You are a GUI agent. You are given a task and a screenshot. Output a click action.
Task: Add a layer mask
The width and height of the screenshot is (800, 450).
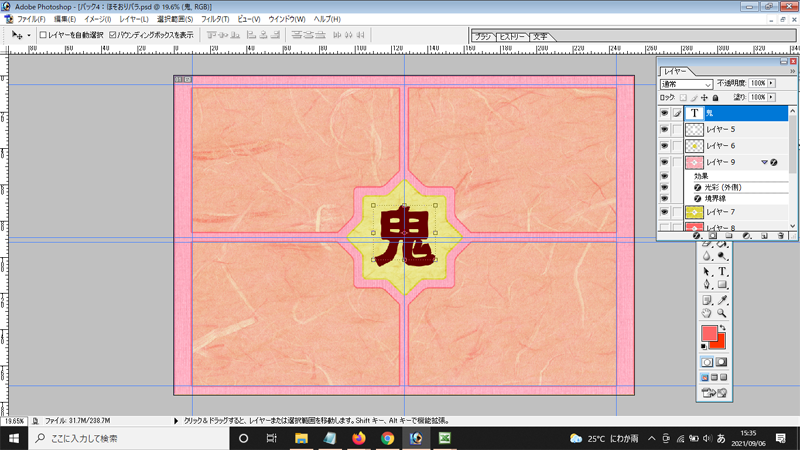point(713,236)
